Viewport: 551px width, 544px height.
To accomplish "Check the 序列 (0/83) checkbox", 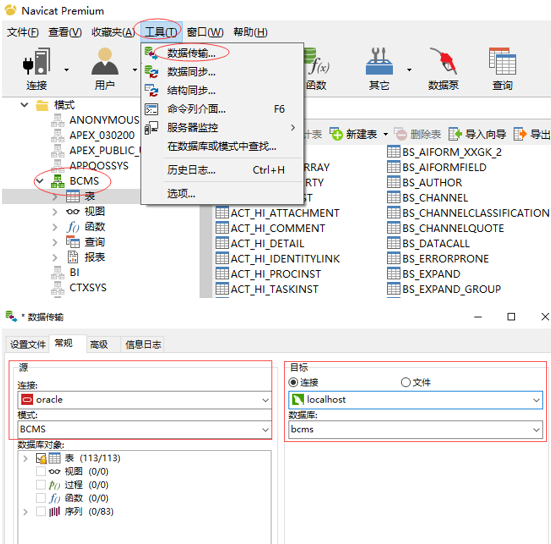I will coord(41,511).
